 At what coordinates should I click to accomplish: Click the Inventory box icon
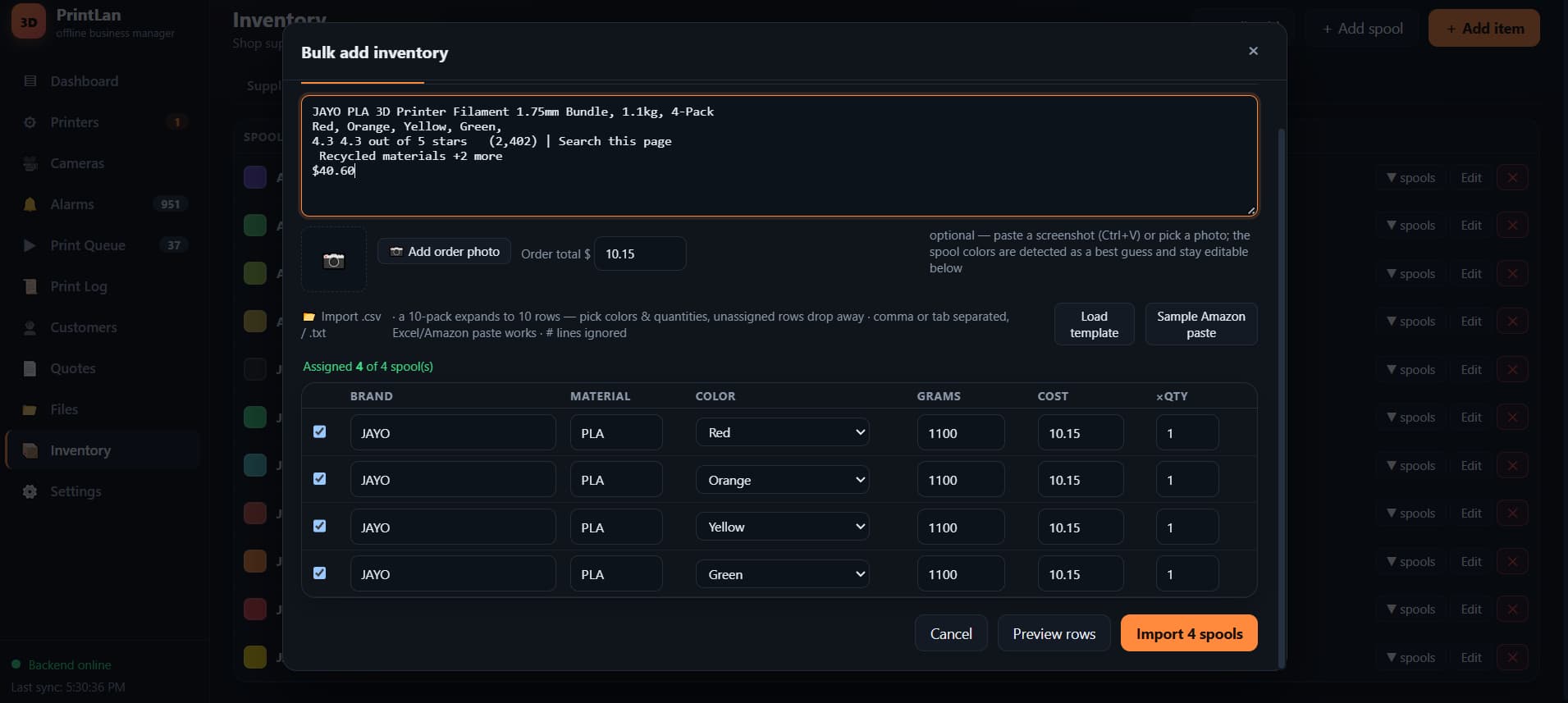[30, 450]
